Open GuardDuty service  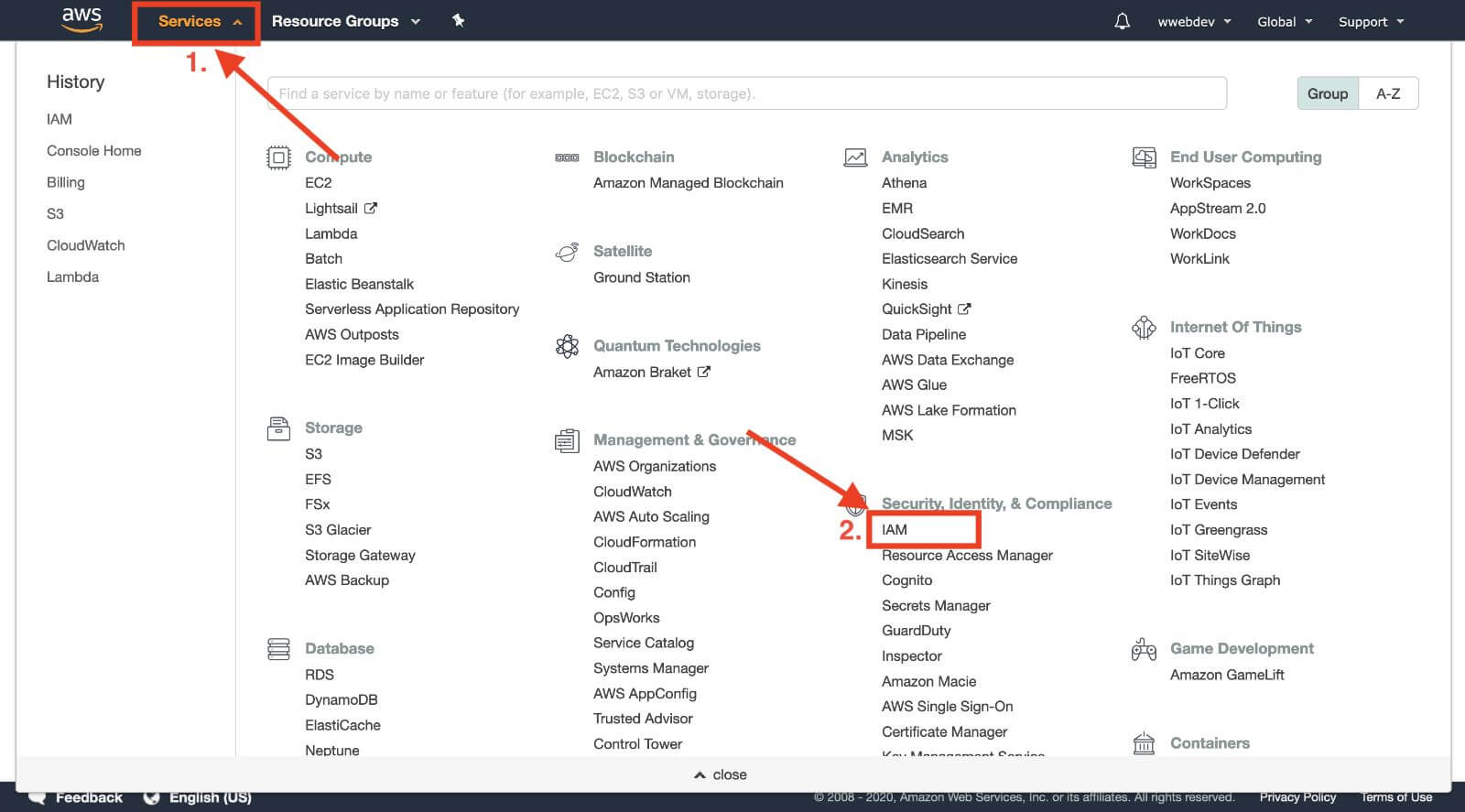point(916,631)
